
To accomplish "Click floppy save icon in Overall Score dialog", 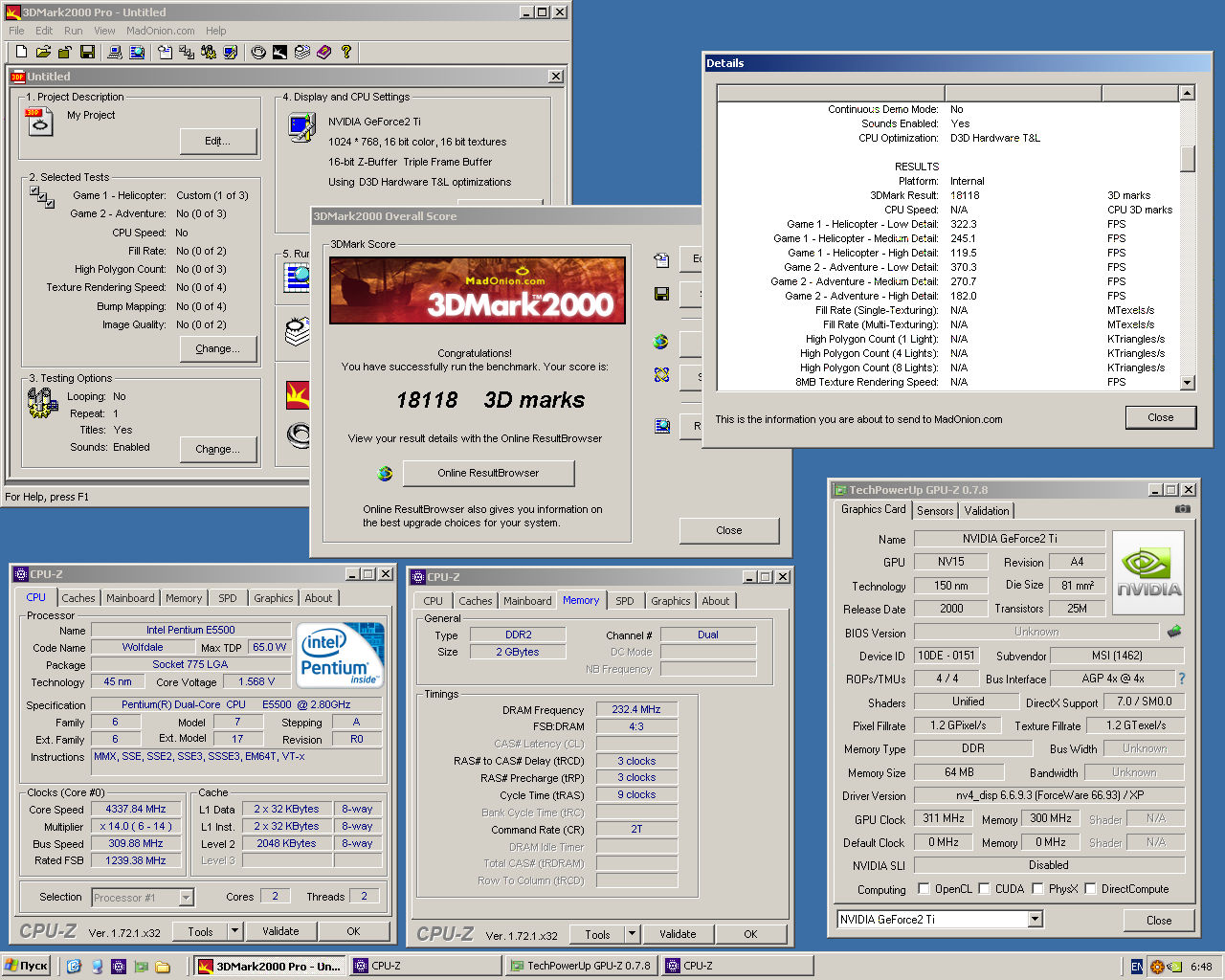I will click(x=661, y=294).
